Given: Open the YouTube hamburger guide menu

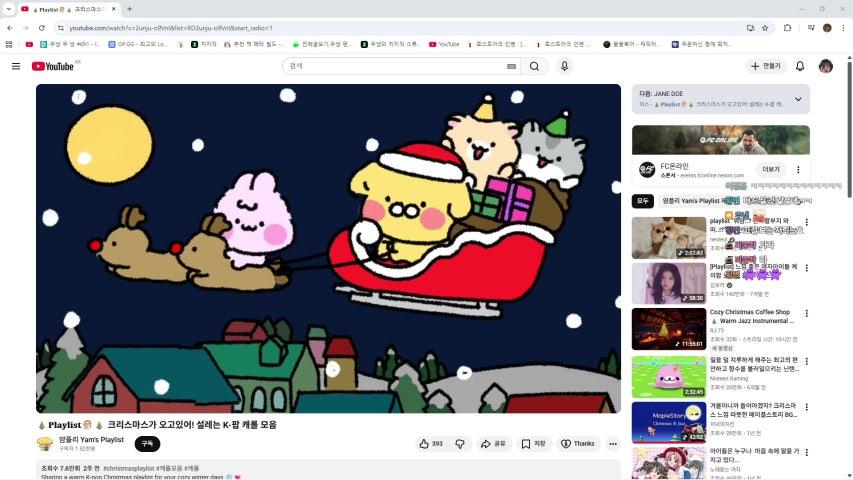Looking at the screenshot, I should [16, 66].
